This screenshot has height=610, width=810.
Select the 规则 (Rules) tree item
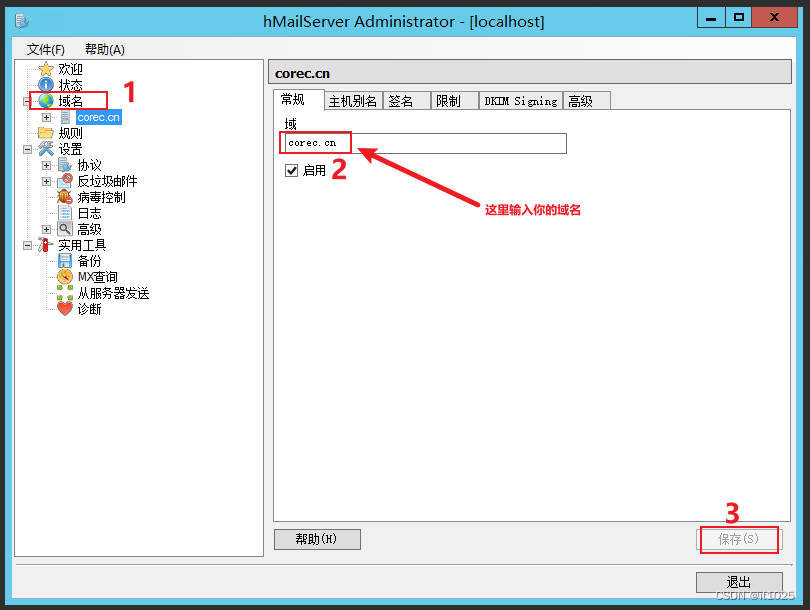pos(70,133)
